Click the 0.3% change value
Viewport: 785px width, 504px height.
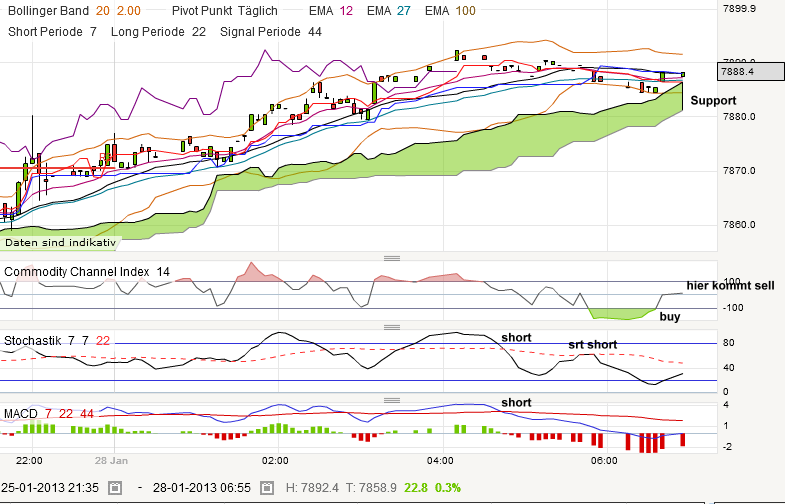(448, 487)
